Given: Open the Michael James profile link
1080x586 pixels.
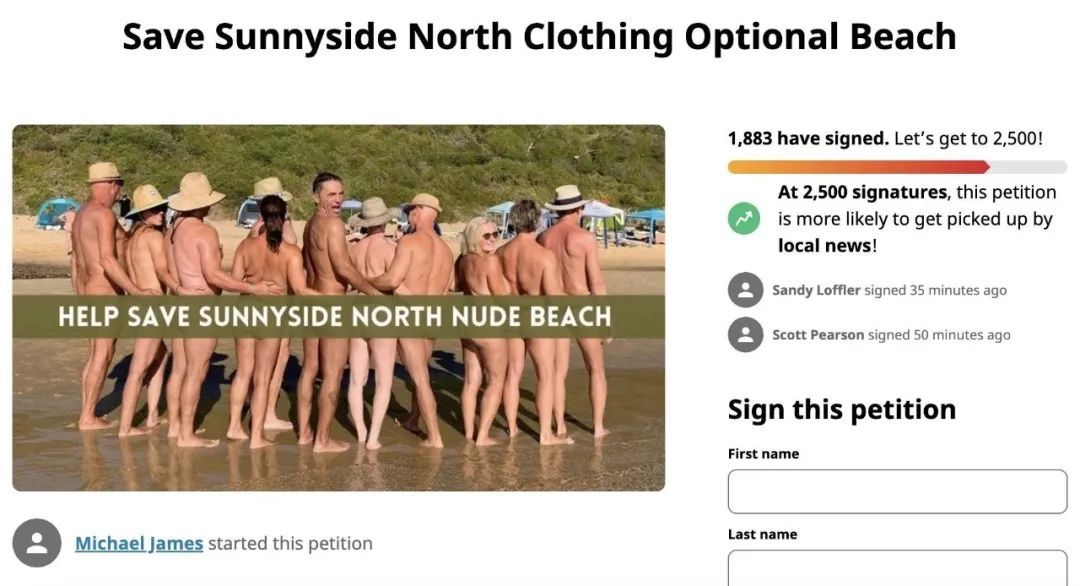Looking at the screenshot, I should pyautogui.click(x=139, y=543).
